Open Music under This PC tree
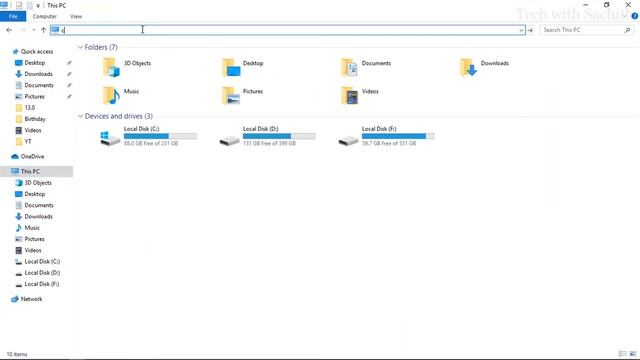Image resolution: width=640 pixels, height=360 pixels. point(32,228)
